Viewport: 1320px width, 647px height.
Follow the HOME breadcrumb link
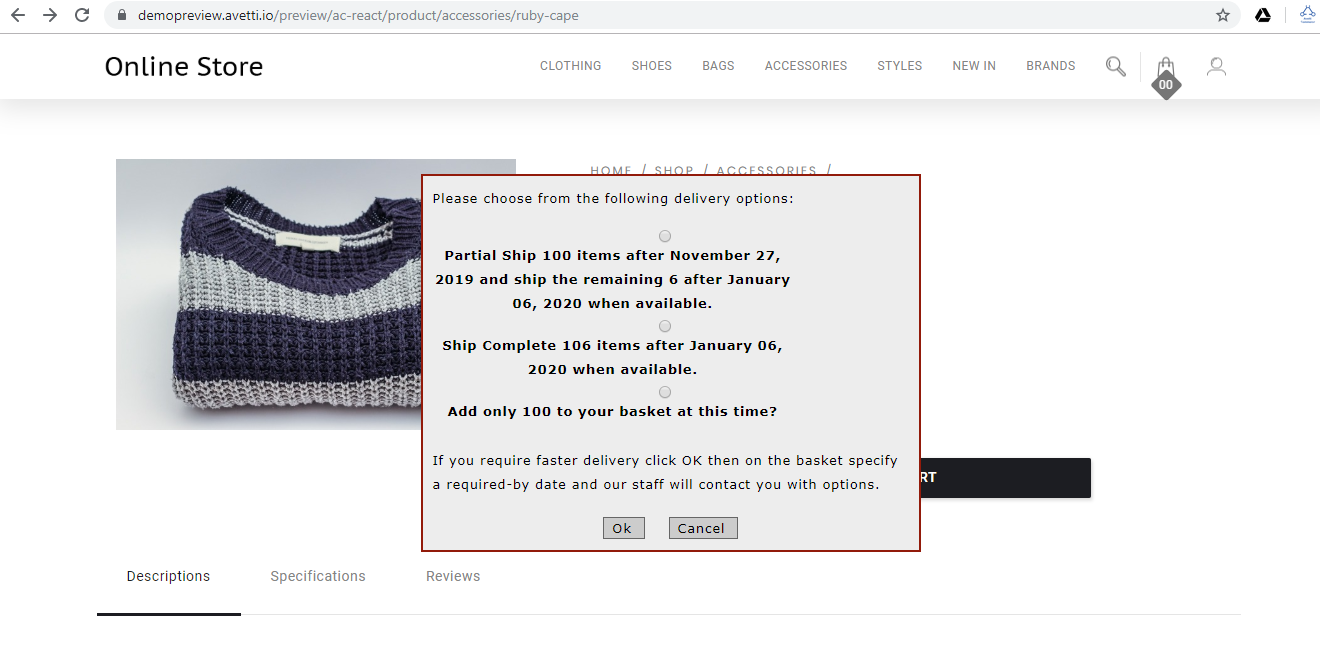(x=611, y=170)
